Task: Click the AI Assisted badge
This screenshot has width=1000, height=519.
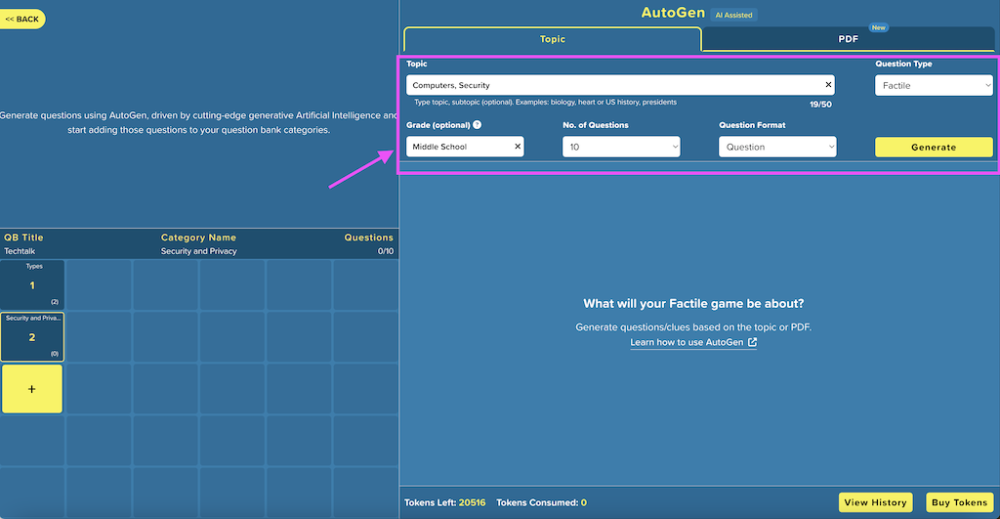Action: pos(733,15)
